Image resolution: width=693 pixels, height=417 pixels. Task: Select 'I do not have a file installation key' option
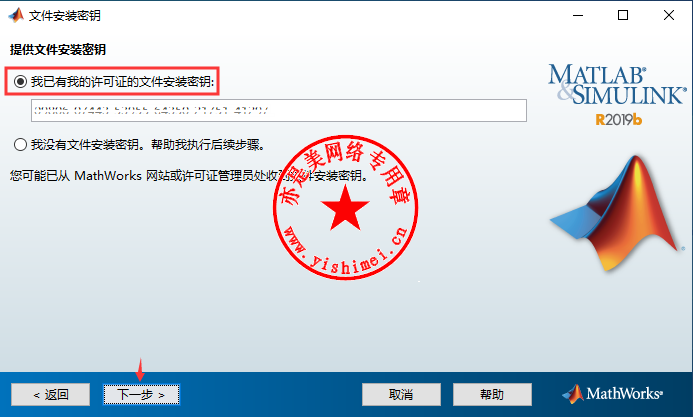tap(20, 144)
